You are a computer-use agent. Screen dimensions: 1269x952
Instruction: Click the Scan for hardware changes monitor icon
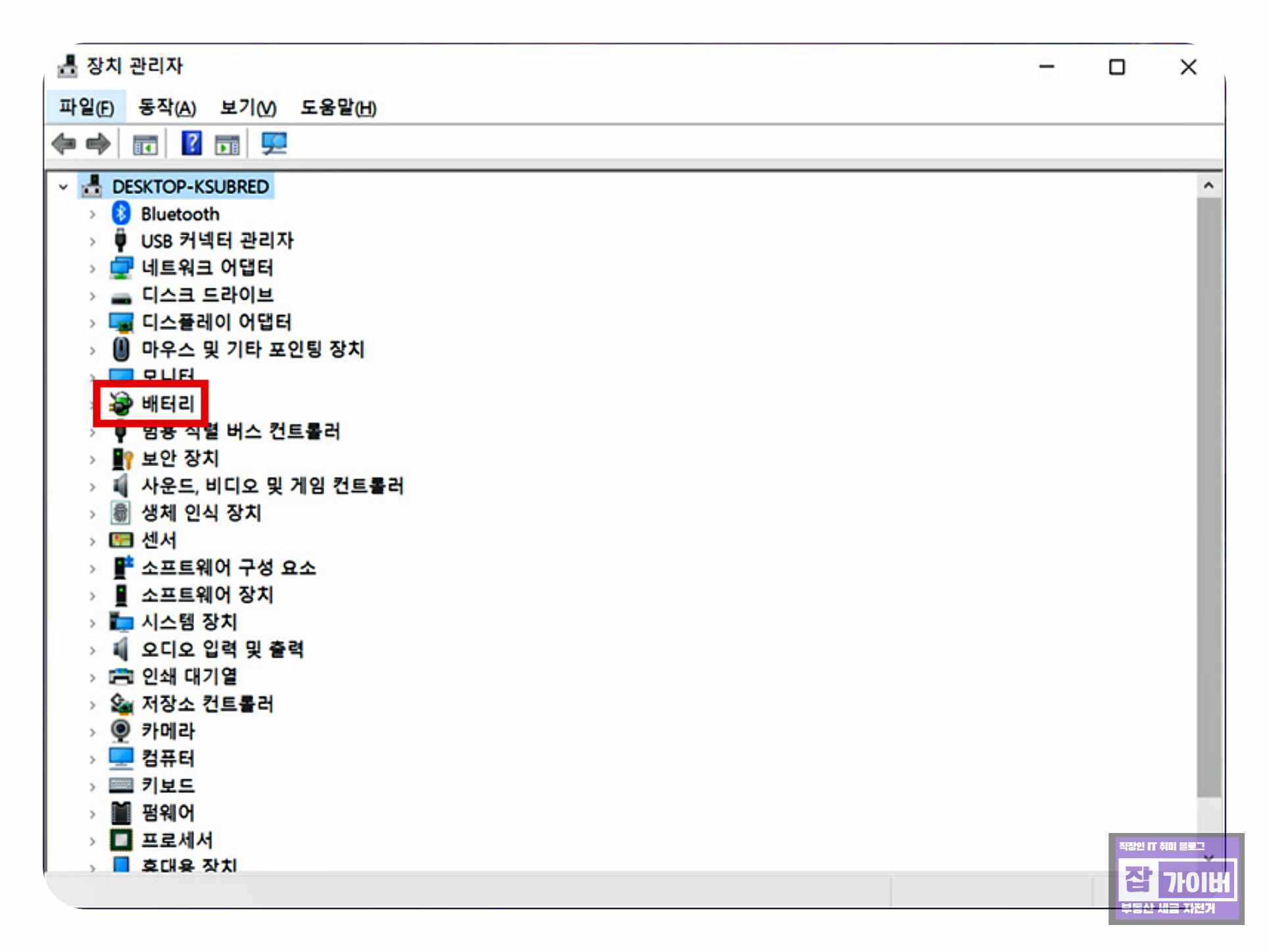274,143
